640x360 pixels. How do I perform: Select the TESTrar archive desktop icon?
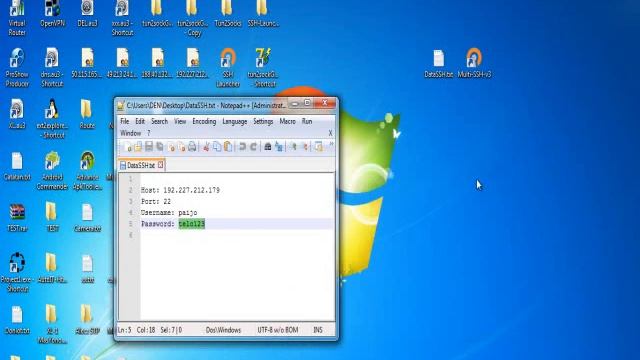17,218
